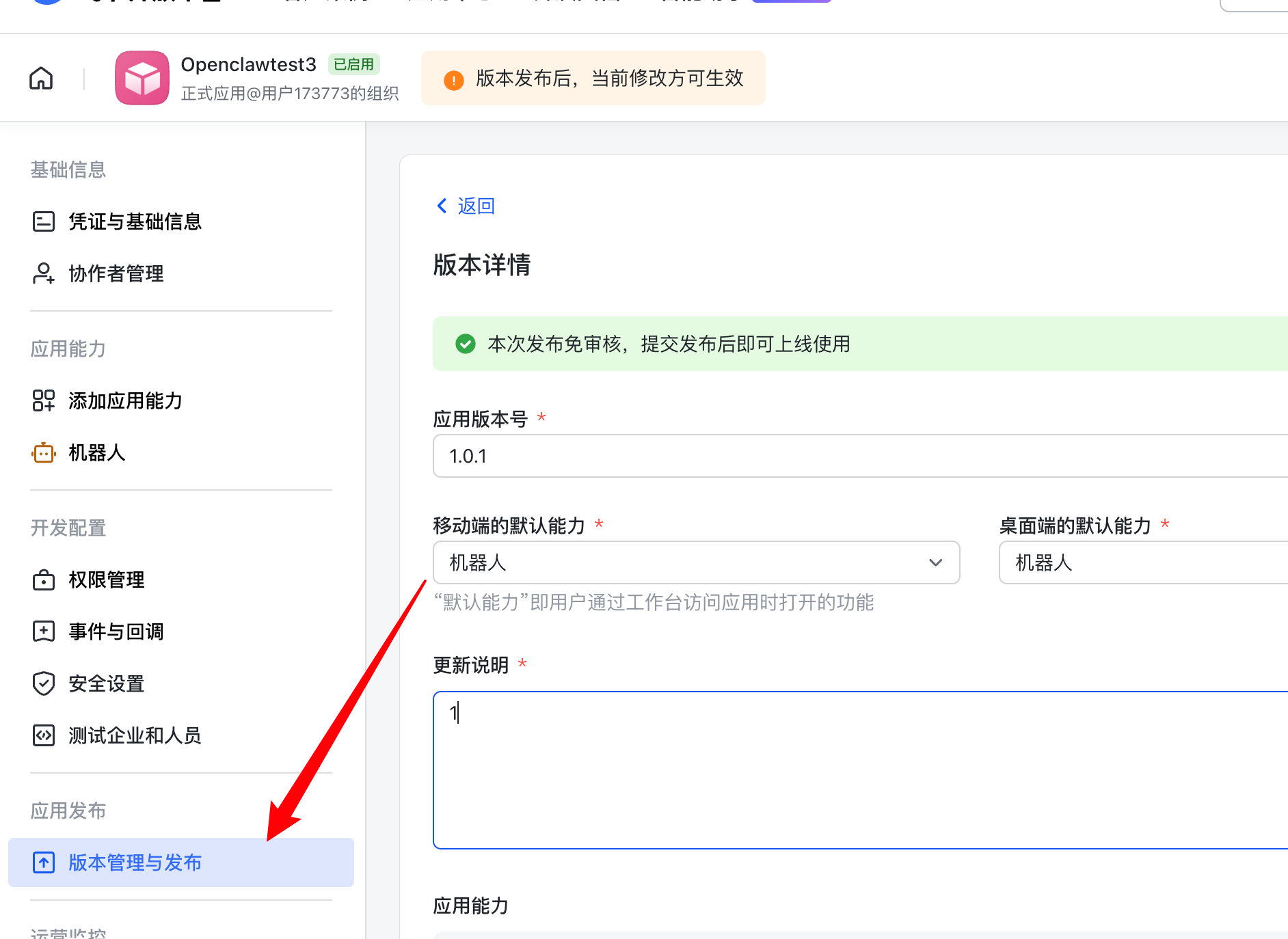
Task: Open 桌面端的默认能力 dropdown
Action: (1142, 562)
